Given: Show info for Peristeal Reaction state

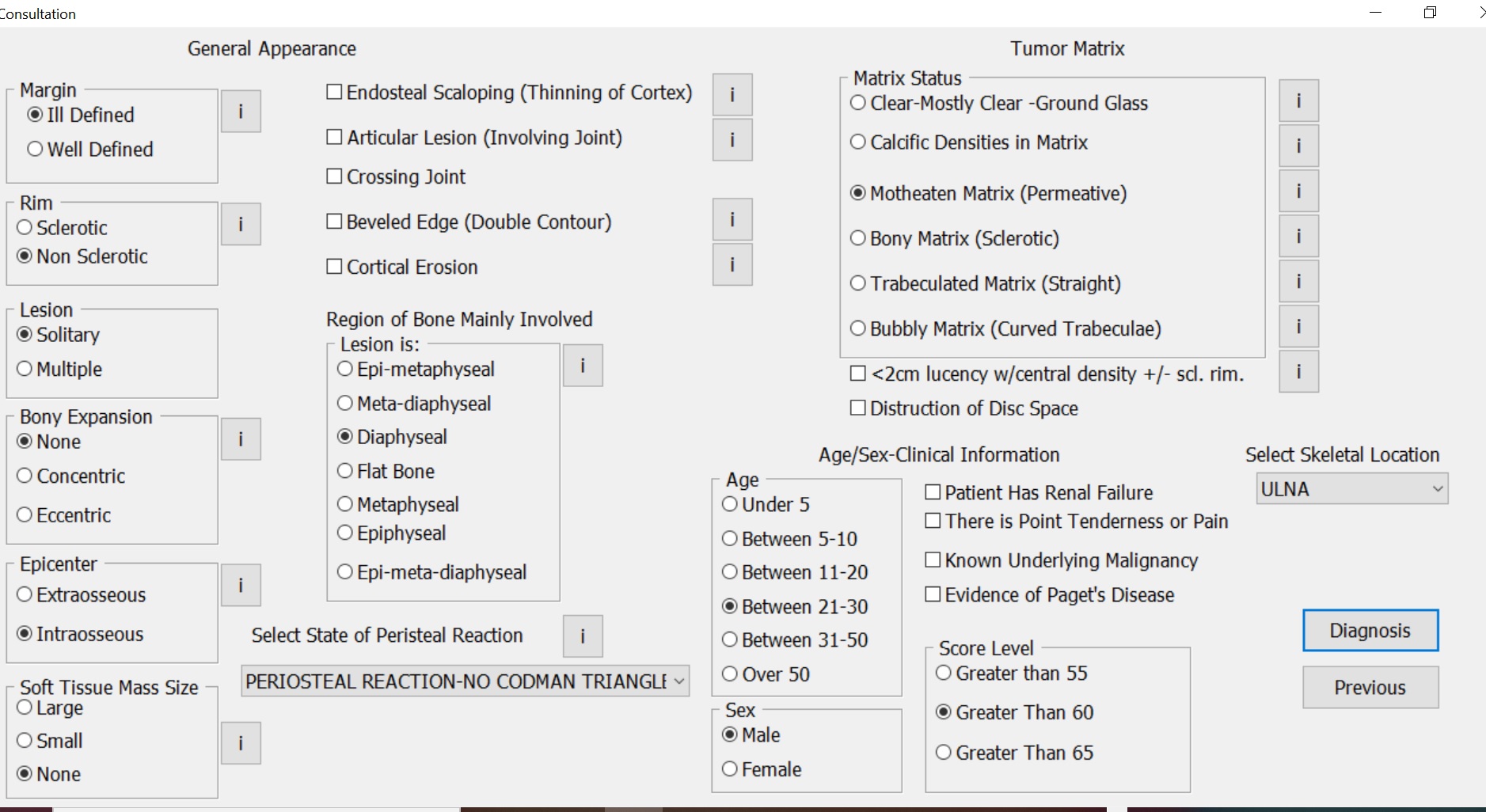Looking at the screenshot, I should pyautogui.click(x=583, y=636).
